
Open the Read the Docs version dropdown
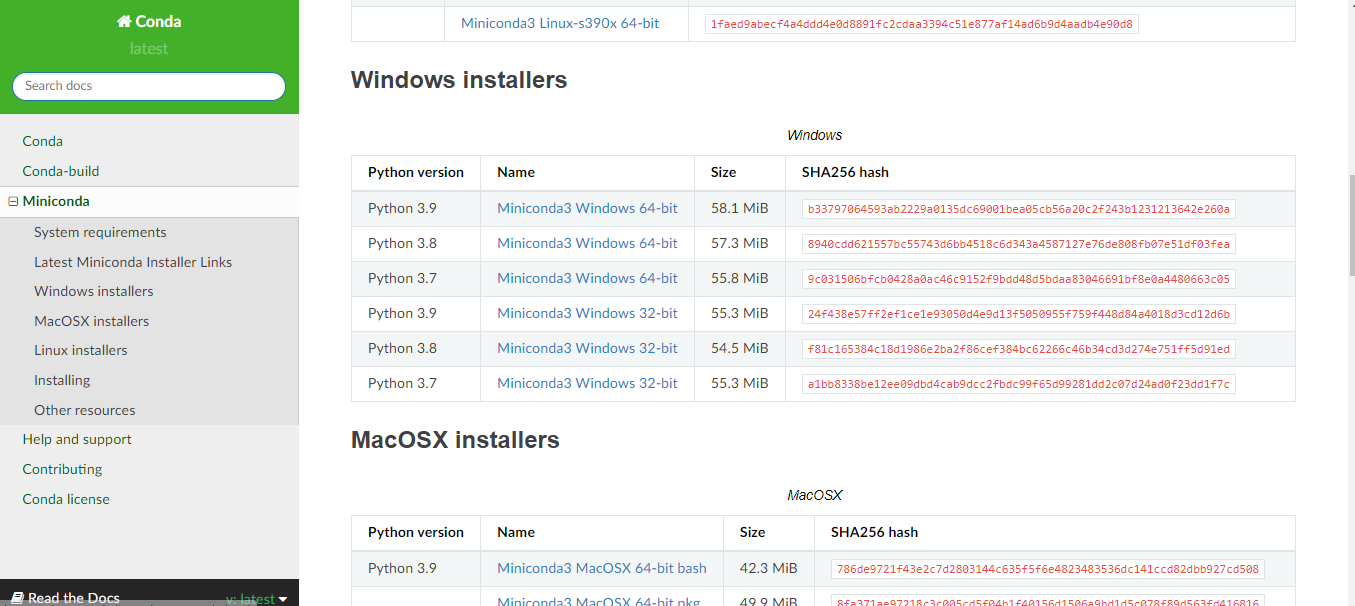coord(257,598)
